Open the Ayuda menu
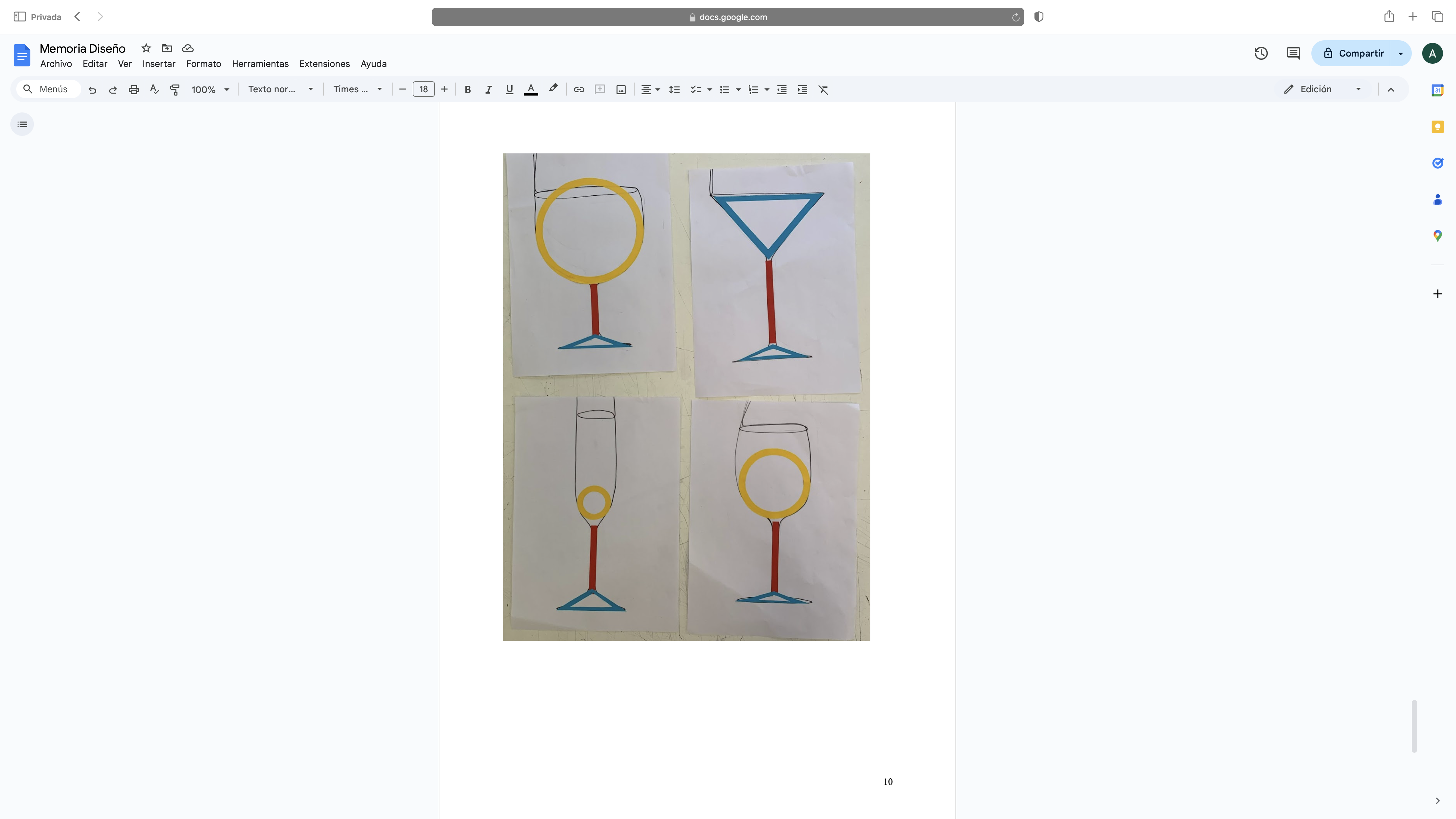The image size is (1456, 819). pyautogui.click(x=374, y=64)
